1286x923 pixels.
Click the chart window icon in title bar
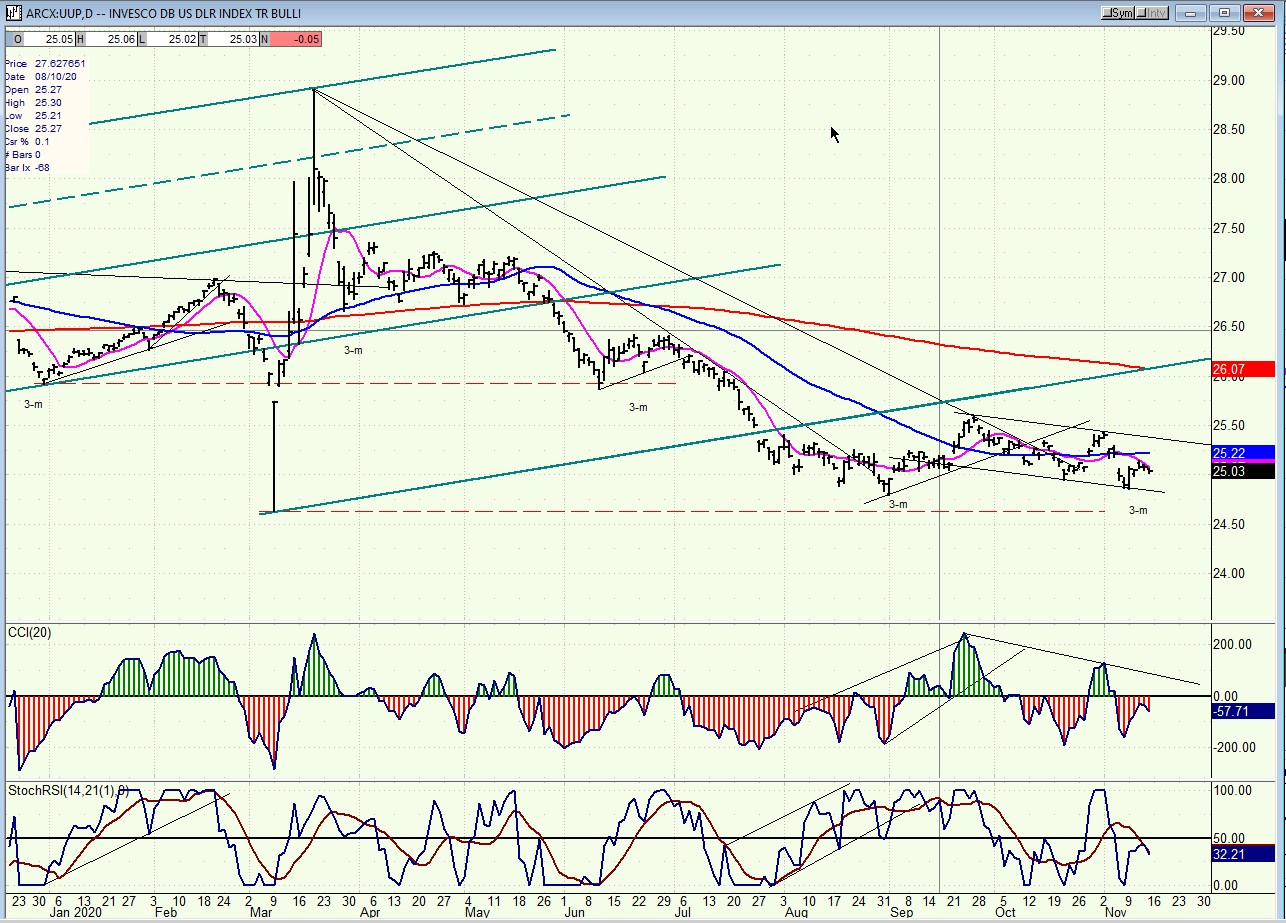click(14, 13)
